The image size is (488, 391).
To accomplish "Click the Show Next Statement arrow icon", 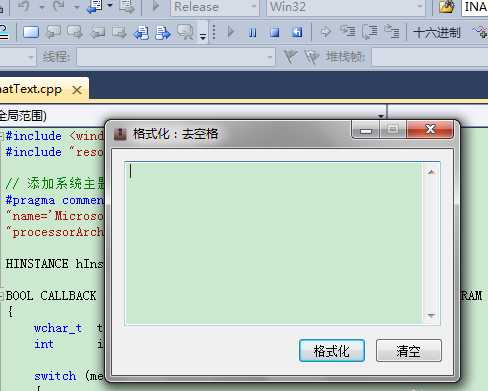I will tap(325, 32).
